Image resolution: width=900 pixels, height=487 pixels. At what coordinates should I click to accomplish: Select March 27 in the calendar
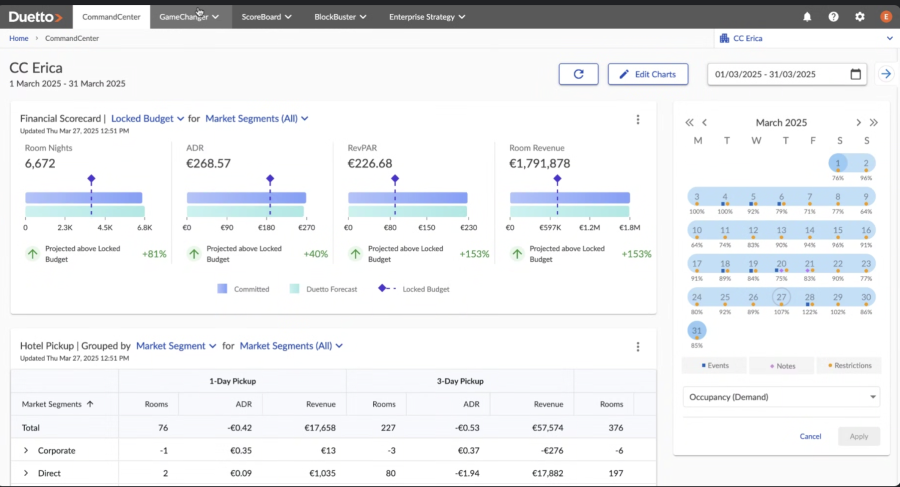(x=781, y=297)
